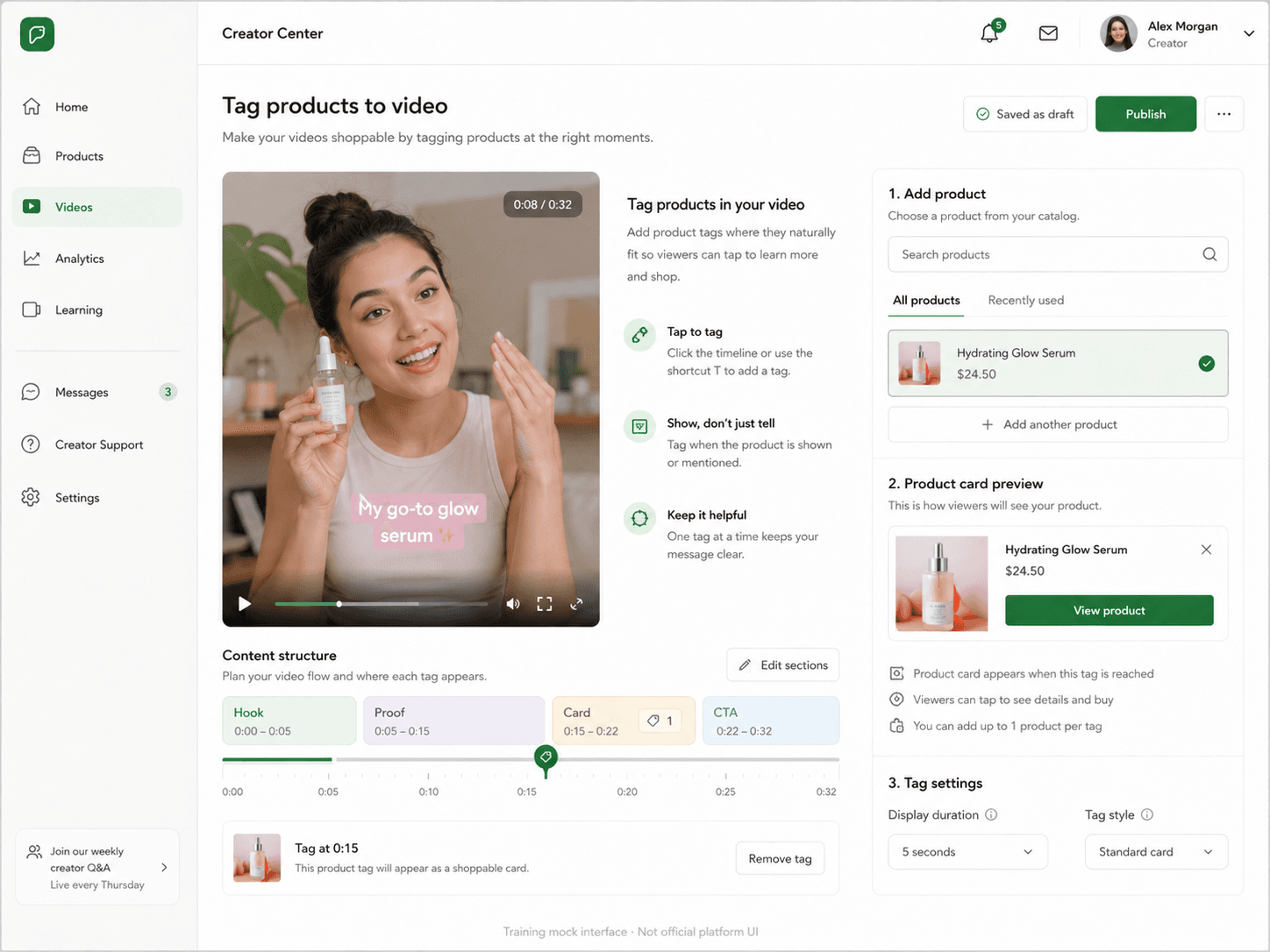
Task: Switch to All products tab
Action: [x=926, y=301]
